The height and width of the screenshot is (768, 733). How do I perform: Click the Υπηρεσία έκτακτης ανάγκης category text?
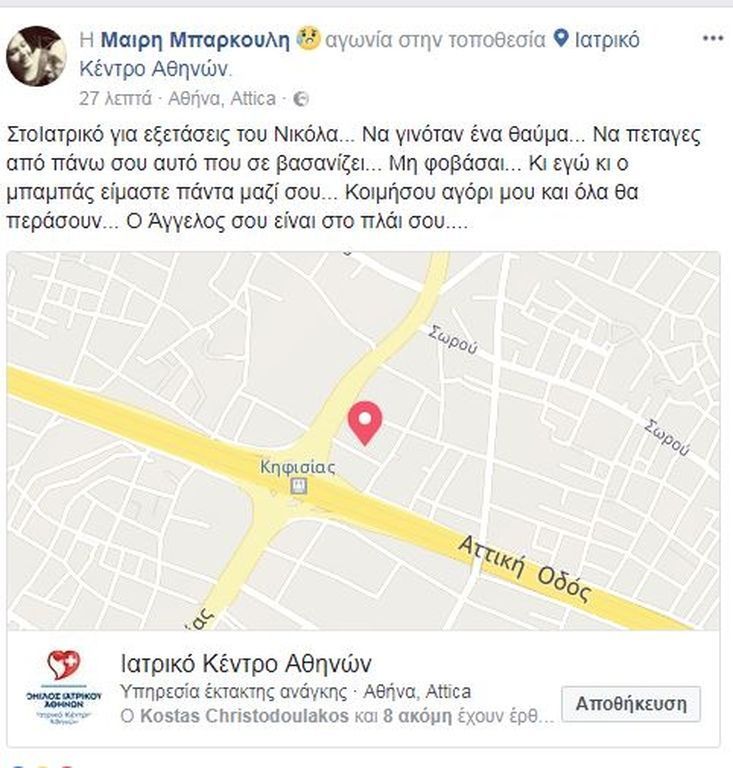pos(234,692)
